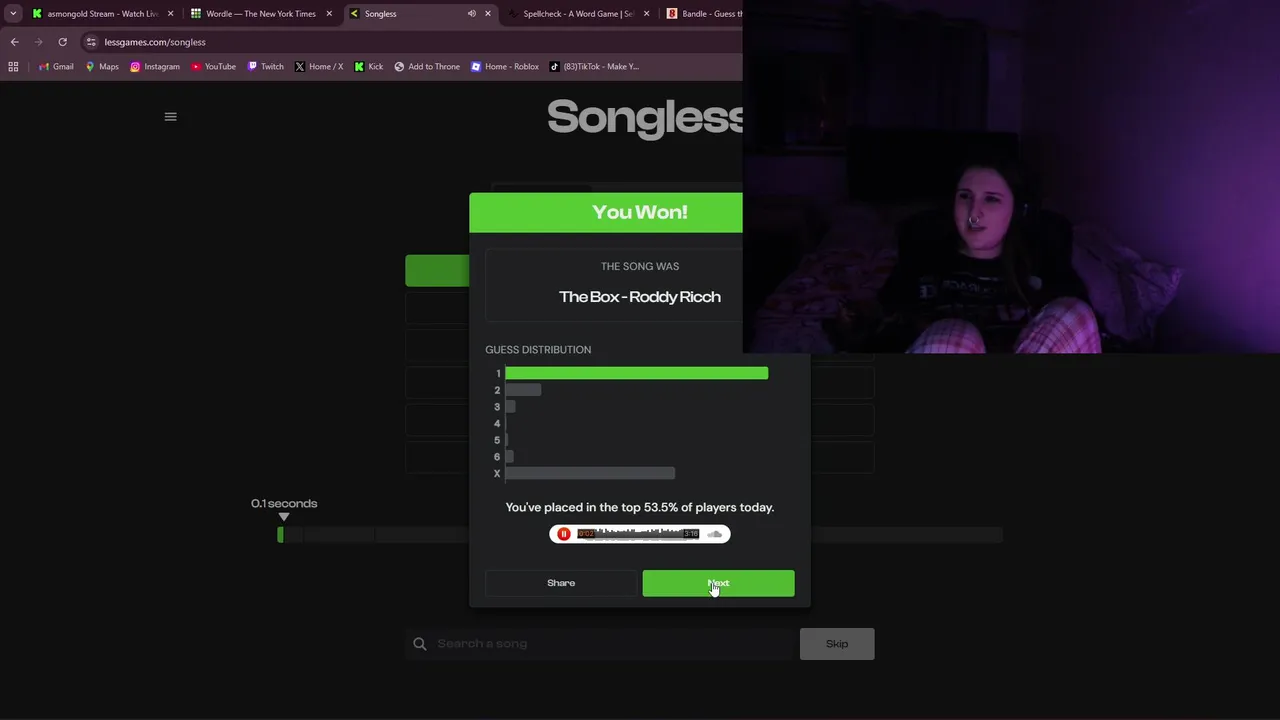Open the Twitch bookmark
The height and width of the screenshot is (720, 1280).
point(265,67)
